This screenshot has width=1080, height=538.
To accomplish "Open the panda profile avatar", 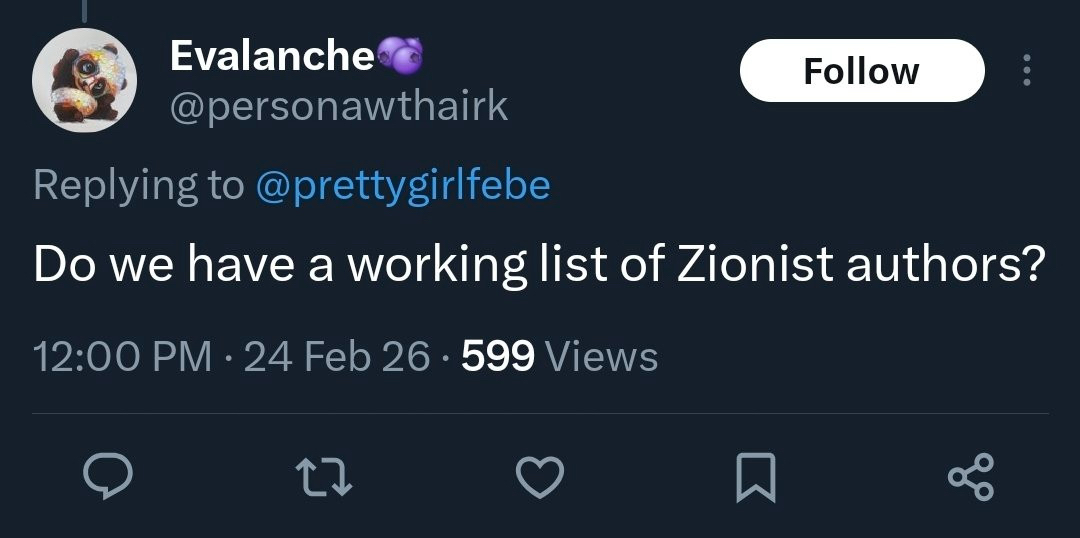I will [x=84, y=79].
